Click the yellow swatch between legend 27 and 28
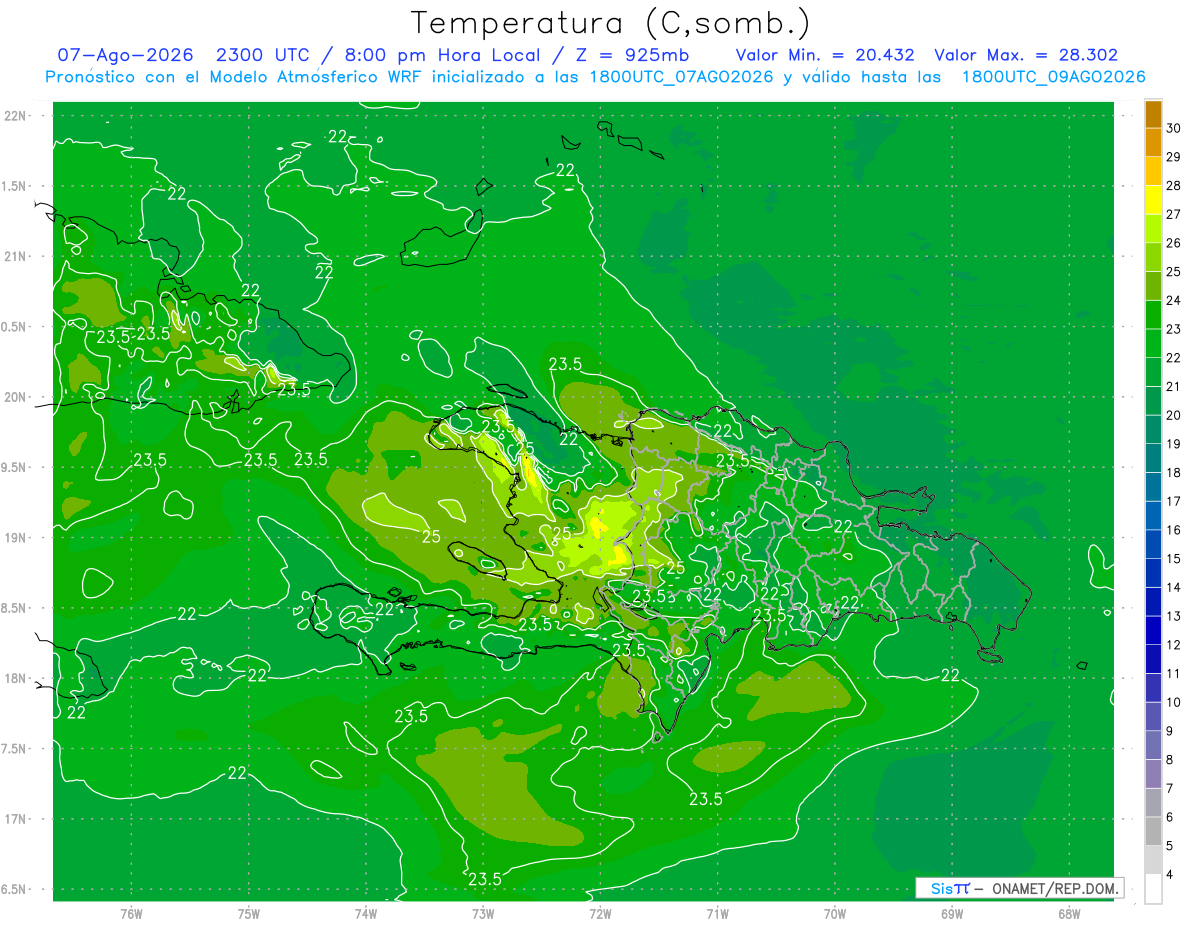Screen dimensions: 1200x927 pyautogui.click(x=1153, y=200)
